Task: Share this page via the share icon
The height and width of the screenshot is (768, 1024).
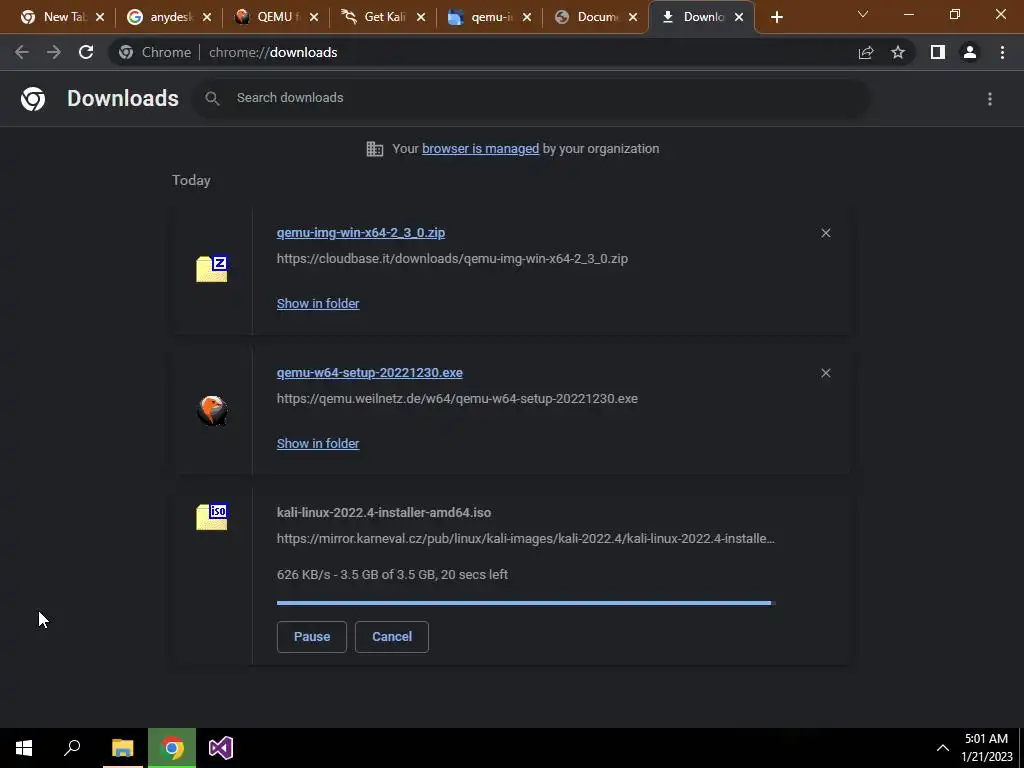Action: [x=866, y=52]
